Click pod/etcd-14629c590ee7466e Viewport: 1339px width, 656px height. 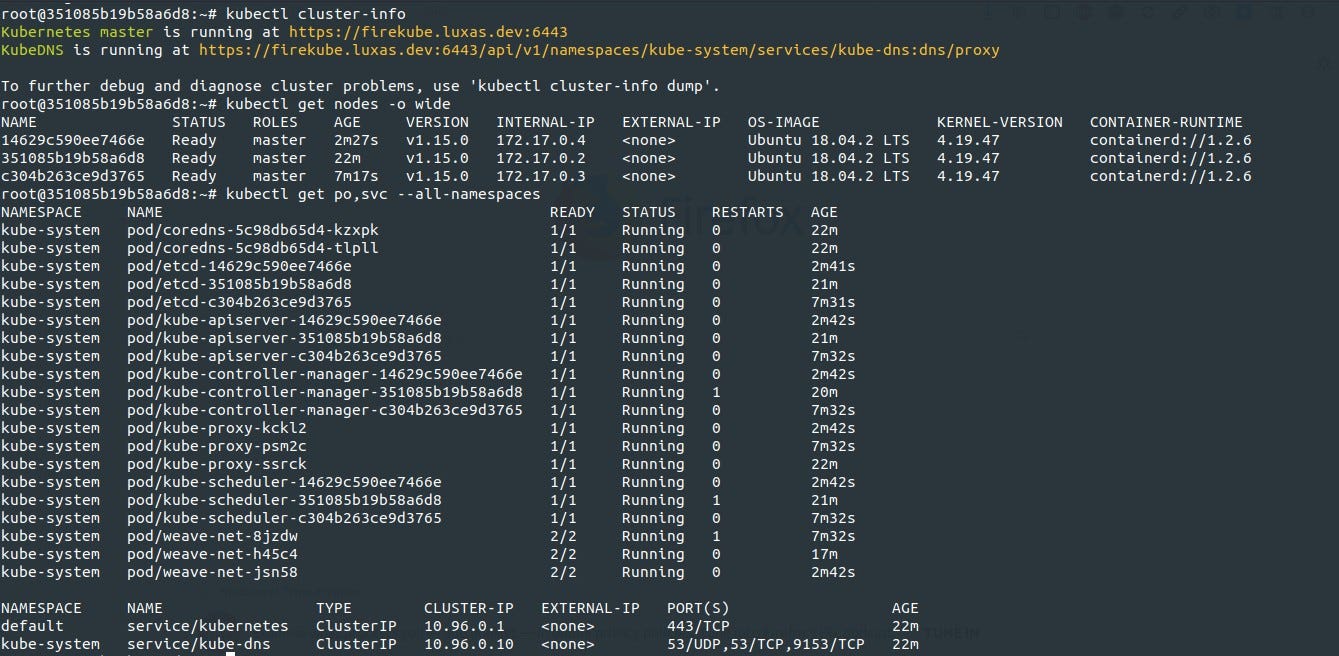pos(239,266)
